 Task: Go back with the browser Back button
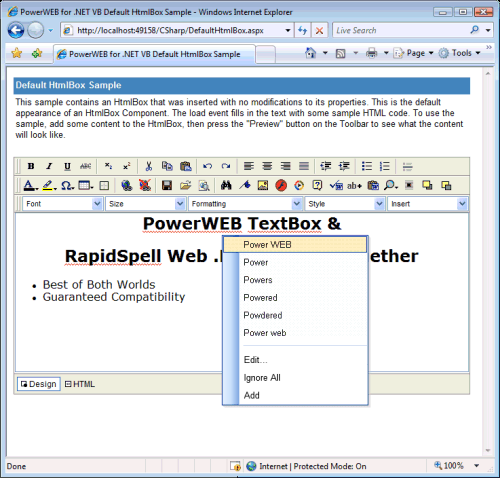tap(16, 30)
